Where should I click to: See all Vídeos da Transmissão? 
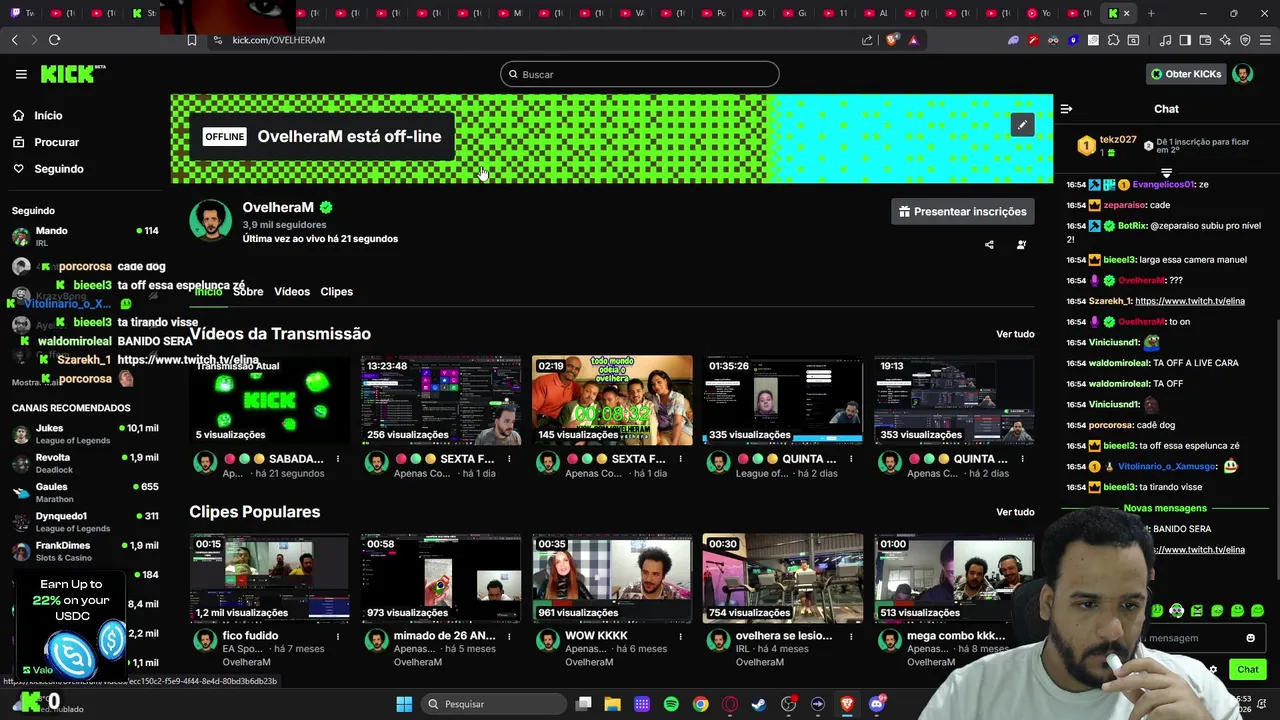tap(1015, 334)
